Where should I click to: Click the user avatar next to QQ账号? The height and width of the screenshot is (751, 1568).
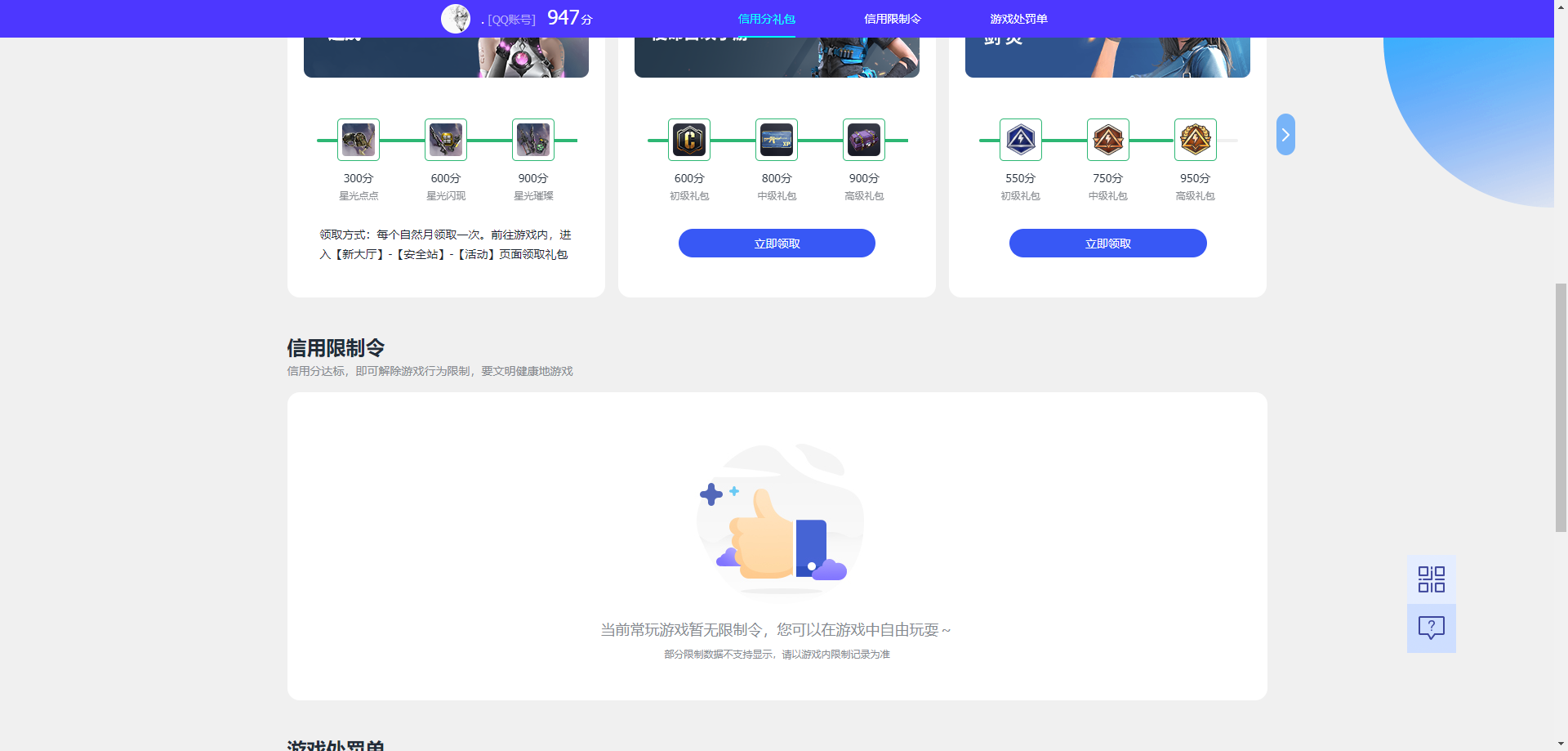457,18
